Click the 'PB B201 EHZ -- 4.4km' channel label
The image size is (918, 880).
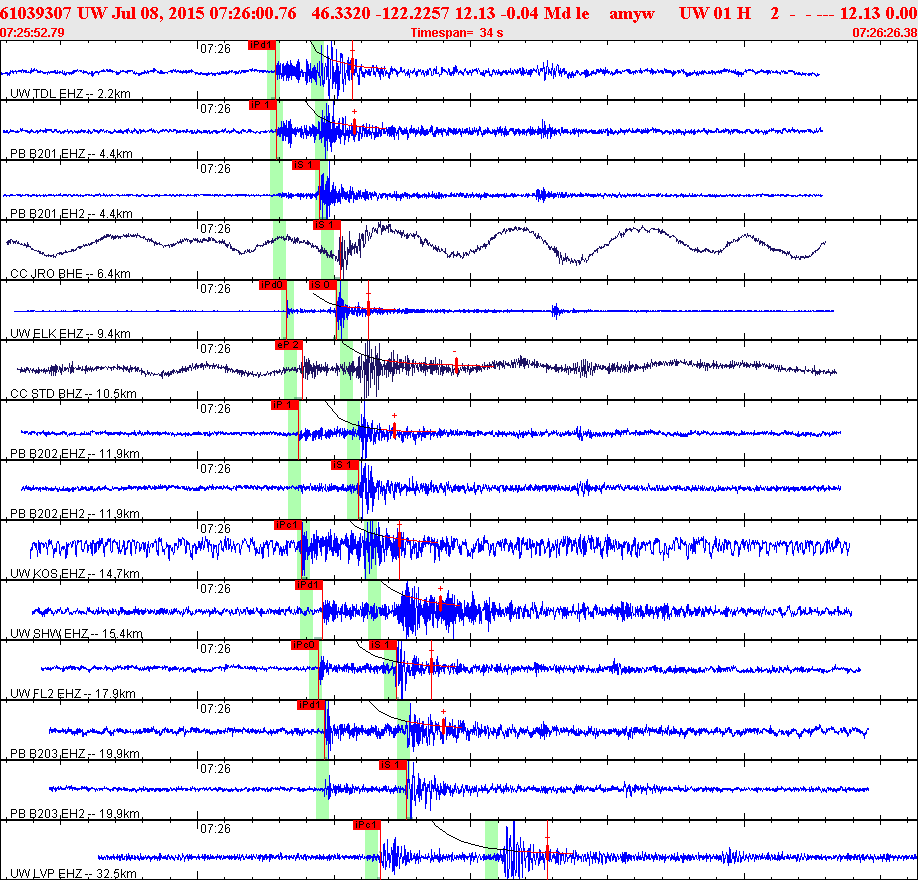click(x=71, y=154)
